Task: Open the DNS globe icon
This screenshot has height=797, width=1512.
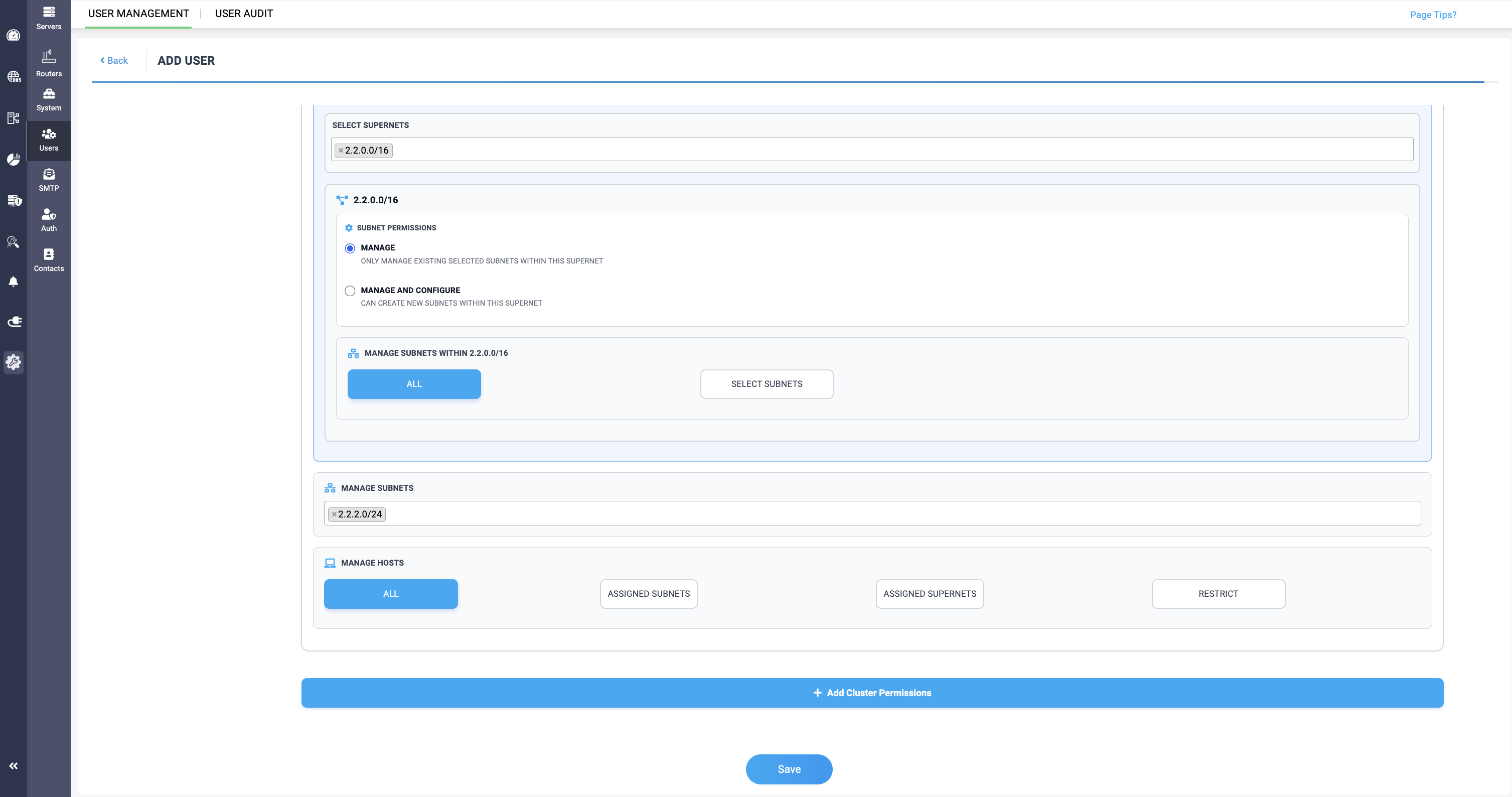Action: pyautogui.click(x=14, y=76)
